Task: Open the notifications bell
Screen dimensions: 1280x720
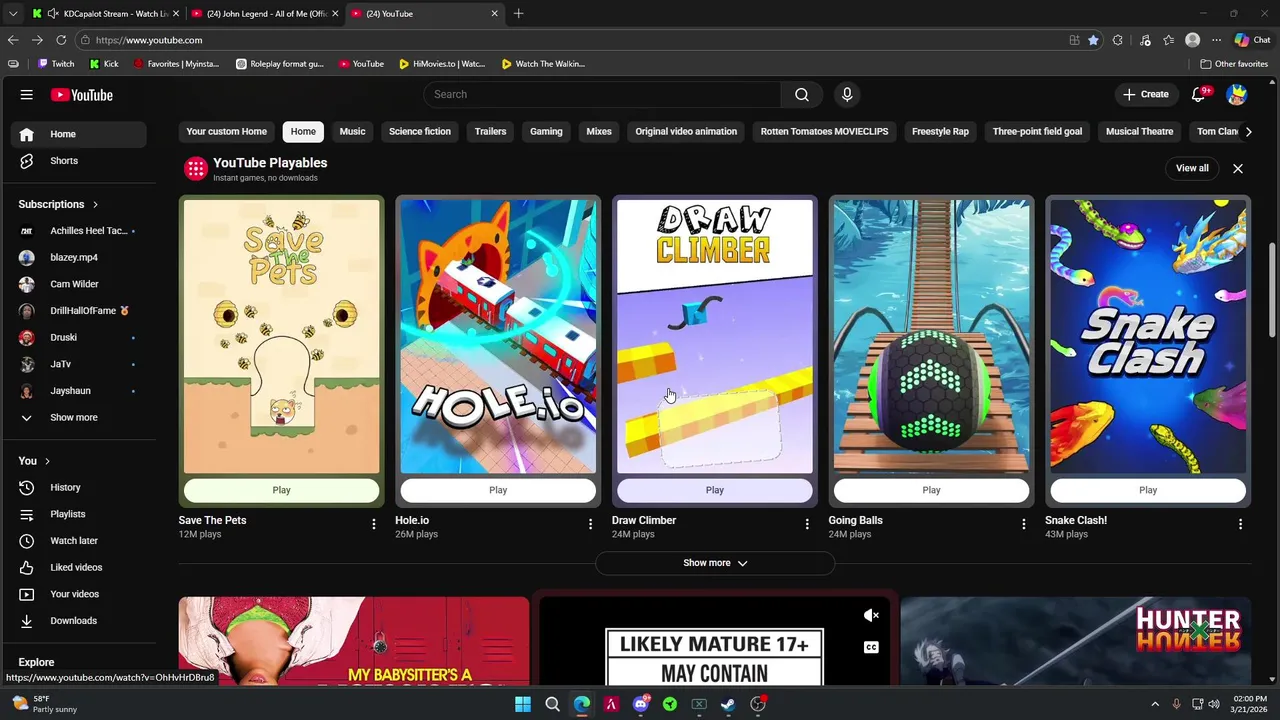Action: pyautogui.click(x=1199, y=95)
